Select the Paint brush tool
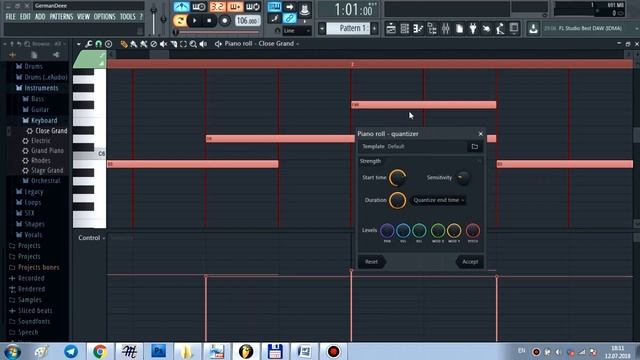Image resolution: width=640 pixels, height=360 pixels. (133, 44)
